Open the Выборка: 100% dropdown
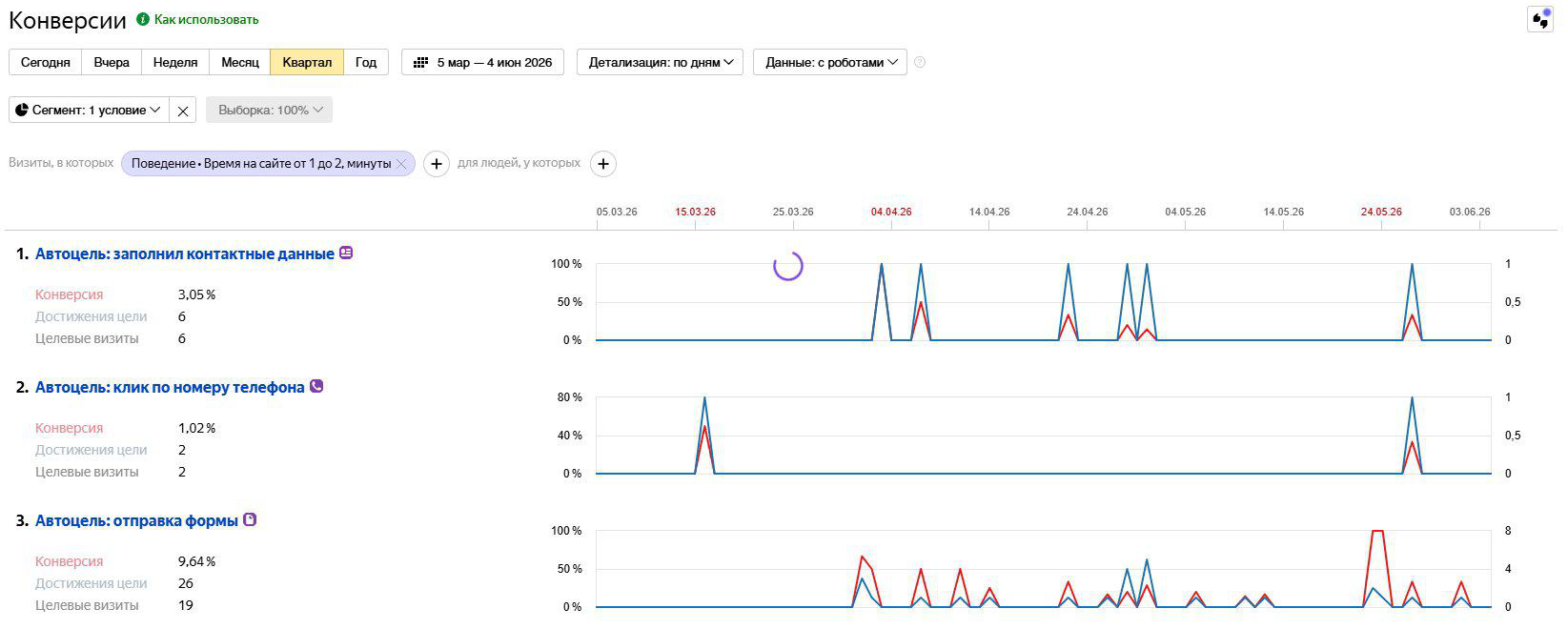 (270, 111)
